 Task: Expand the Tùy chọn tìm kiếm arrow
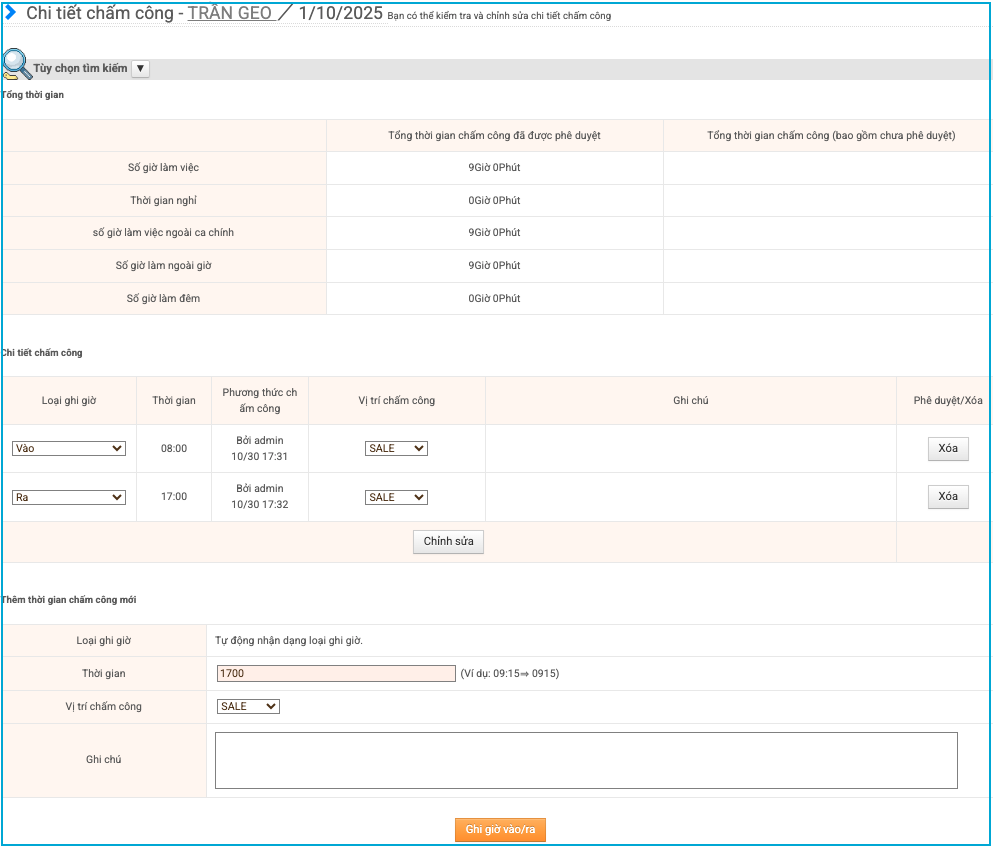coord(140,69)
